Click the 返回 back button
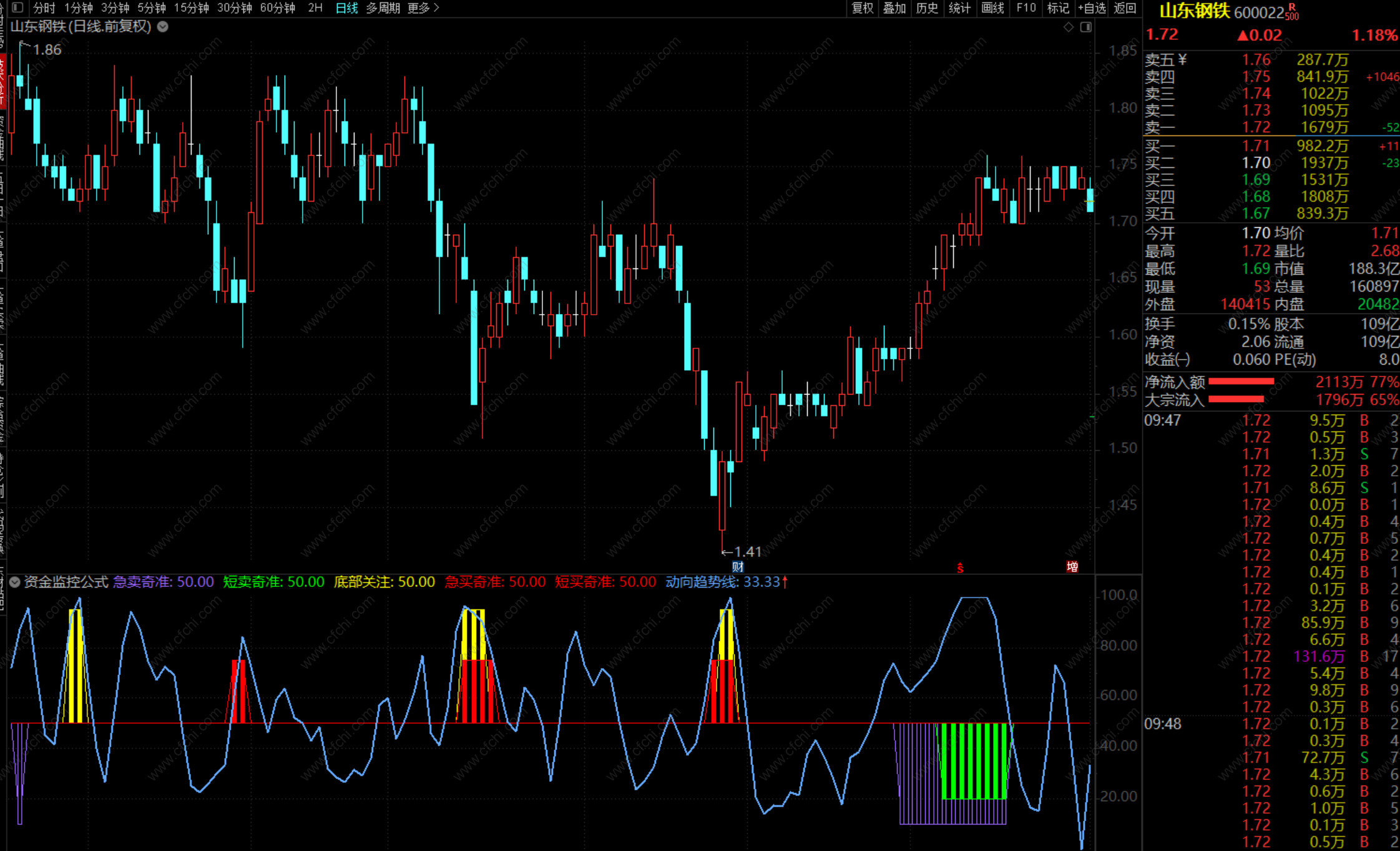Image resolution: width=1400 pixels, height=851 pixels. coord(1125,7)
